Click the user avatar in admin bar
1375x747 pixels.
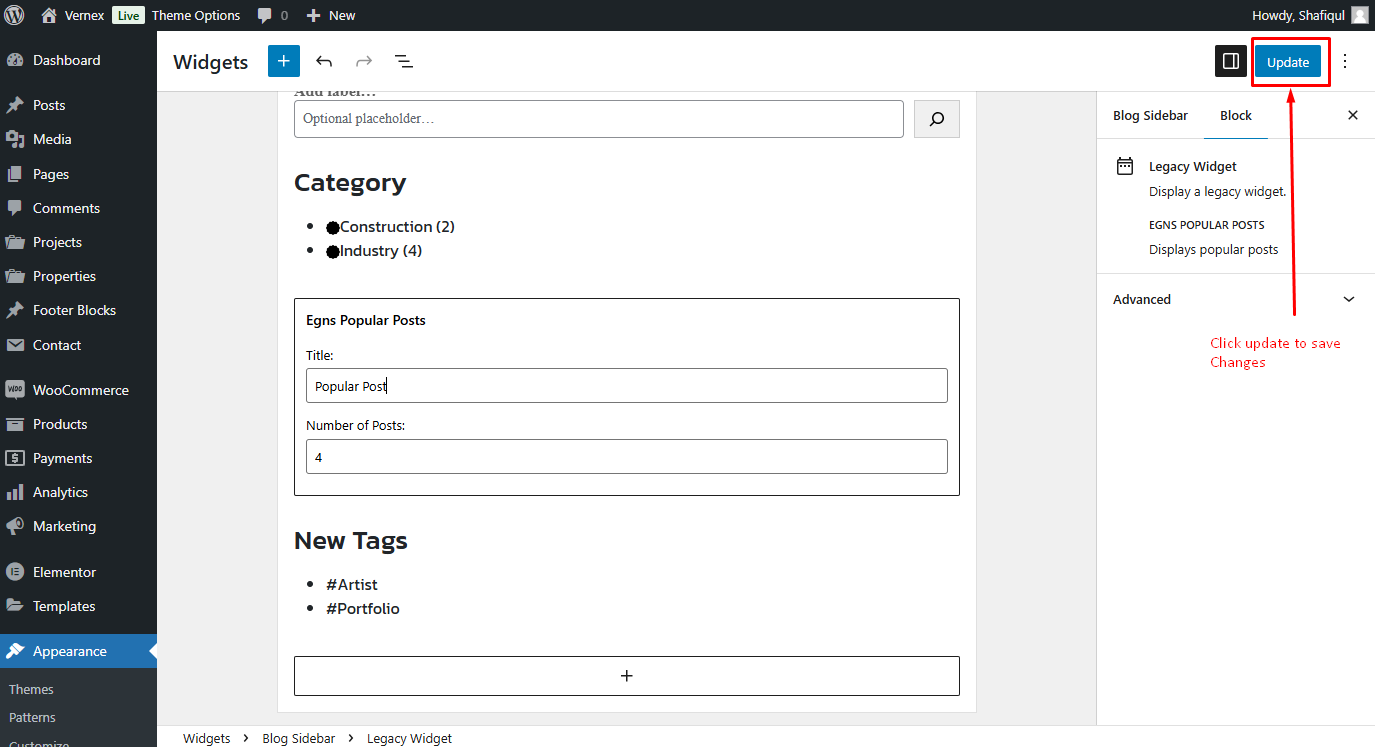(x=1360, y=15)
